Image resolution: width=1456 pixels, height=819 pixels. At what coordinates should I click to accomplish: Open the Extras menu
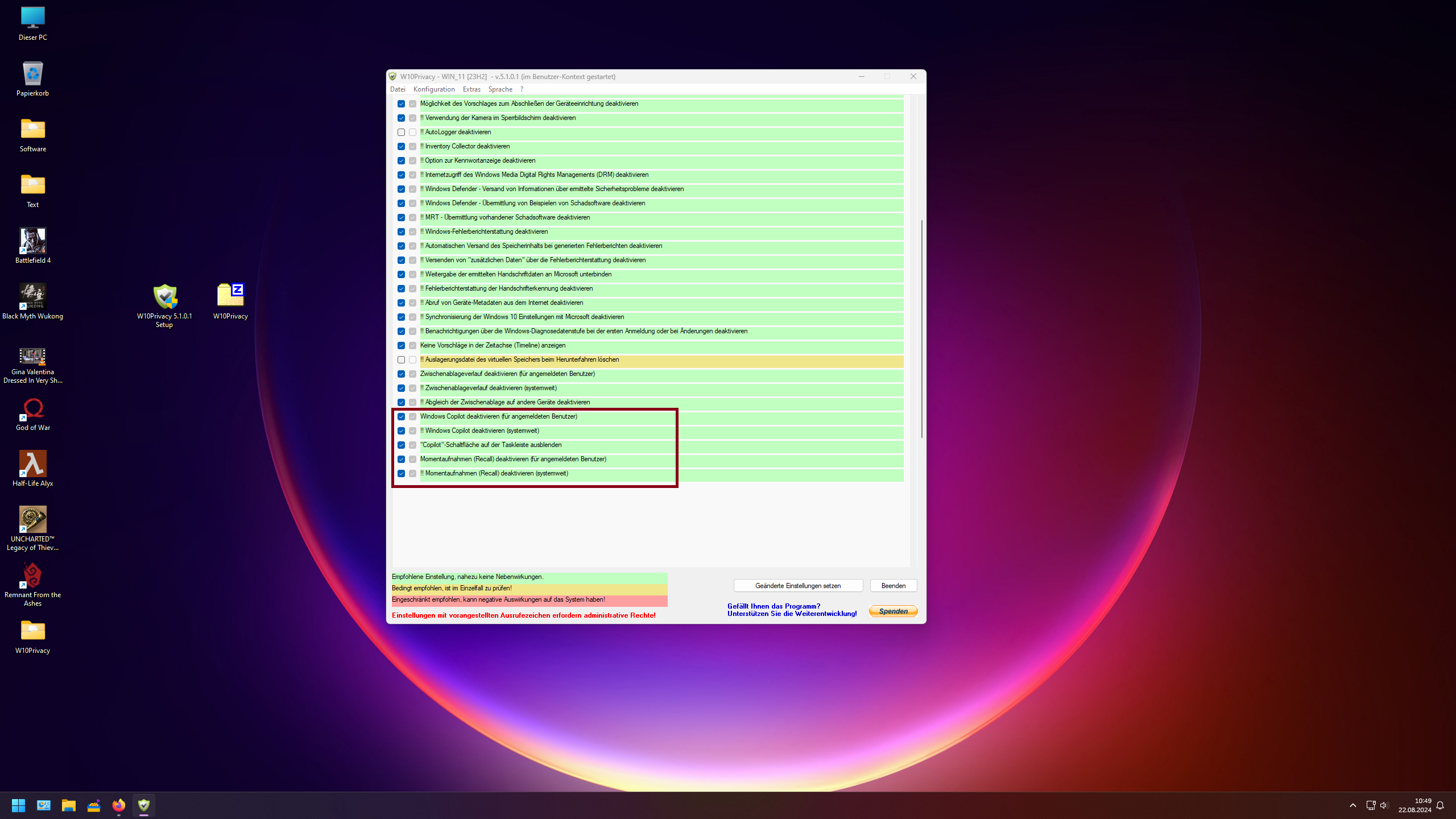tap(471, 89)
